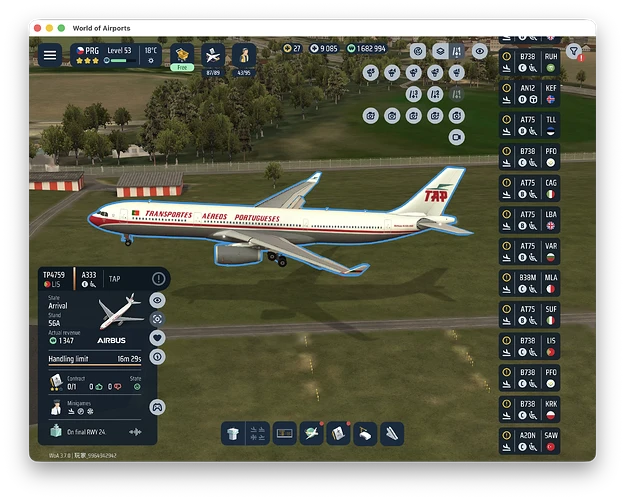The width and height of the screenshot is (625, 499).
Task: Select the AT75 SUF arrival card
Action: tap(529, 315)
